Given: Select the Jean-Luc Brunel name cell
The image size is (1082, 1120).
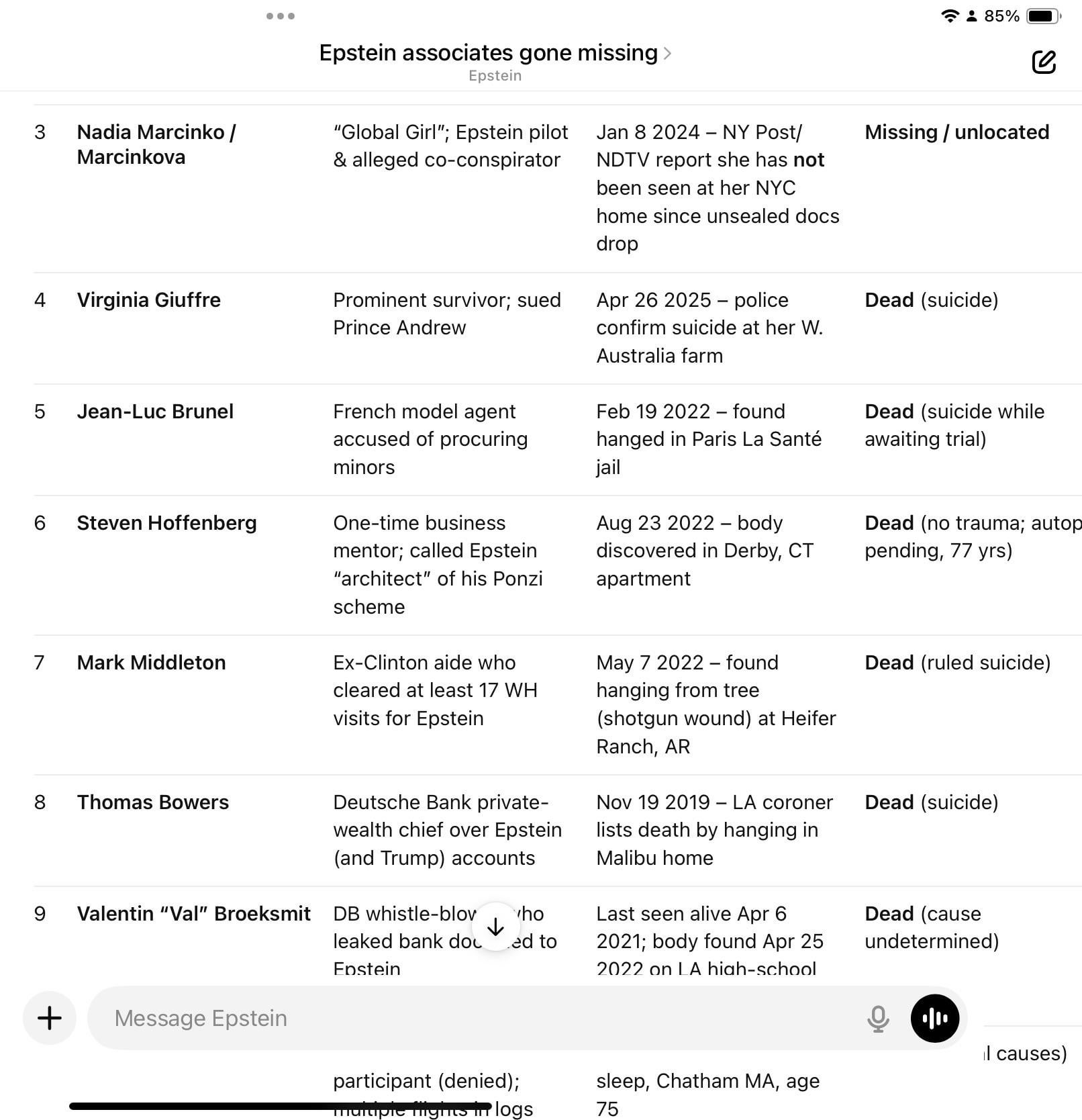Looking at the screenshot, I should [155, 412].
